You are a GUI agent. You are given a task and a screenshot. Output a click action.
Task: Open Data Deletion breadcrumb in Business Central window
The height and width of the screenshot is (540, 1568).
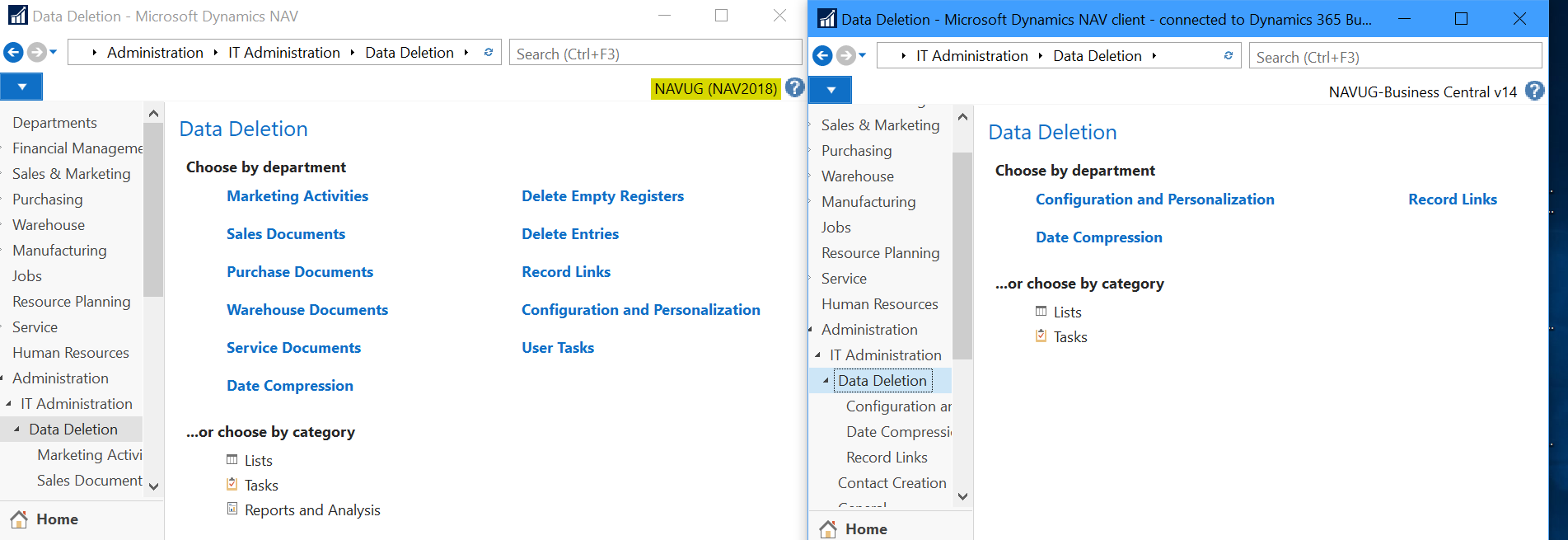pyautogui.click(x=1098, y=56)
